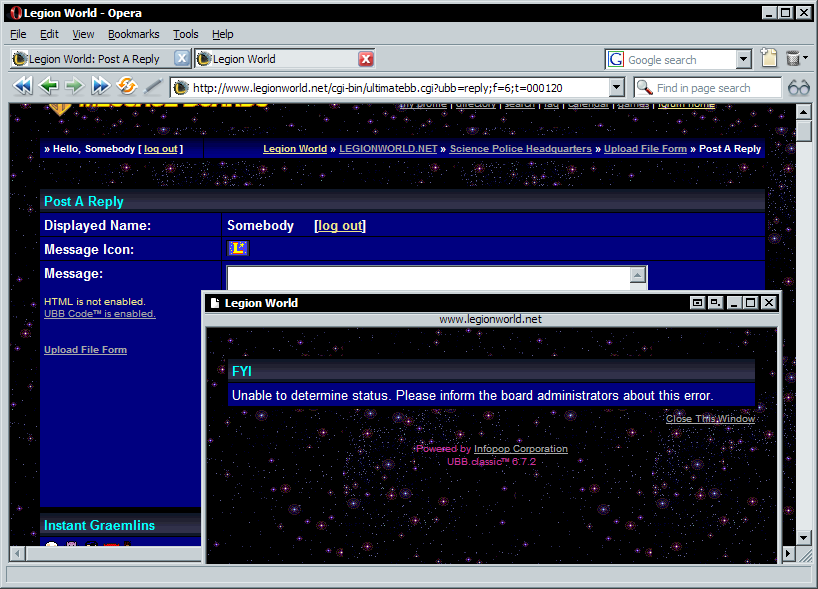The height and width of the screenshot is (589, 818).
Task: Visit the Infopop Corporation link
Action: coord(521,449)
